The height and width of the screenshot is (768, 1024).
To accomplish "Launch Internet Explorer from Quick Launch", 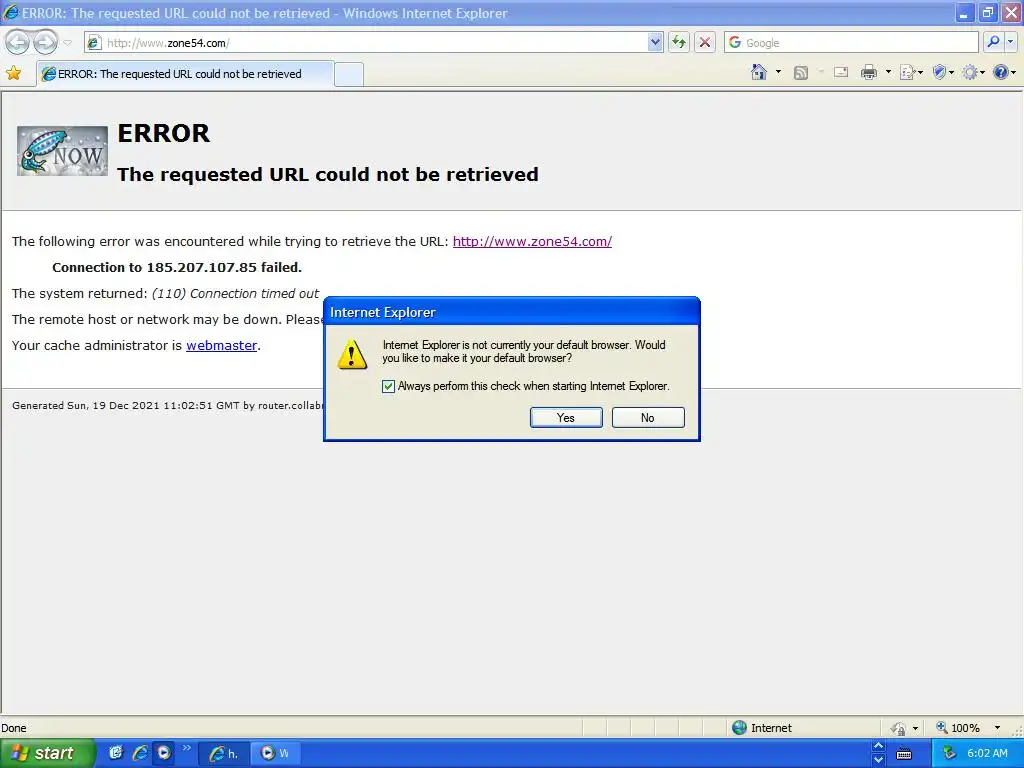I will (140, 753).
